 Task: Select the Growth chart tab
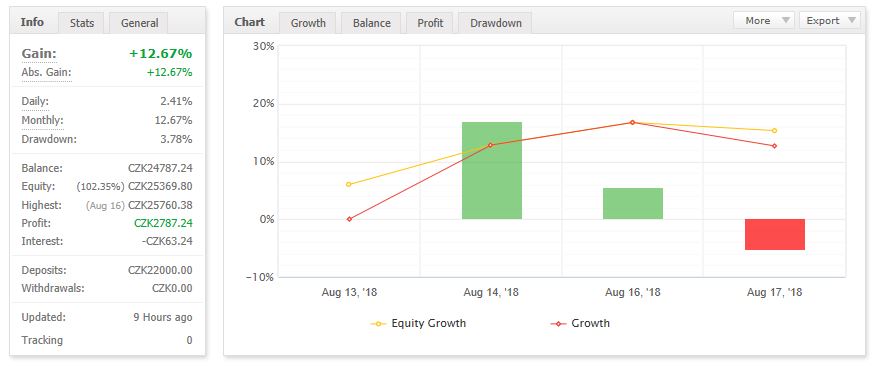(308, 23)
